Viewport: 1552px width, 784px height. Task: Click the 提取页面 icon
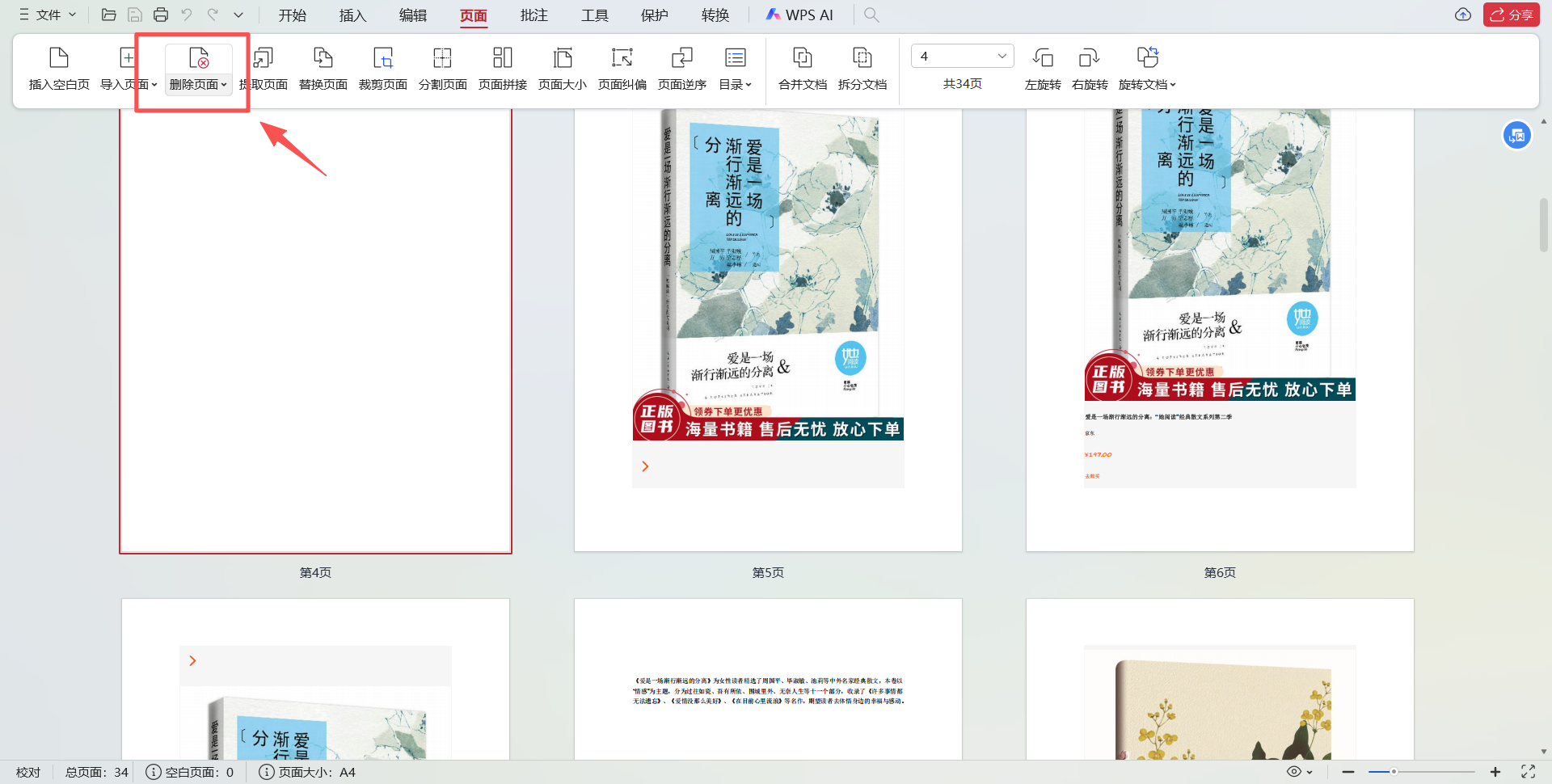pos(264,69)
